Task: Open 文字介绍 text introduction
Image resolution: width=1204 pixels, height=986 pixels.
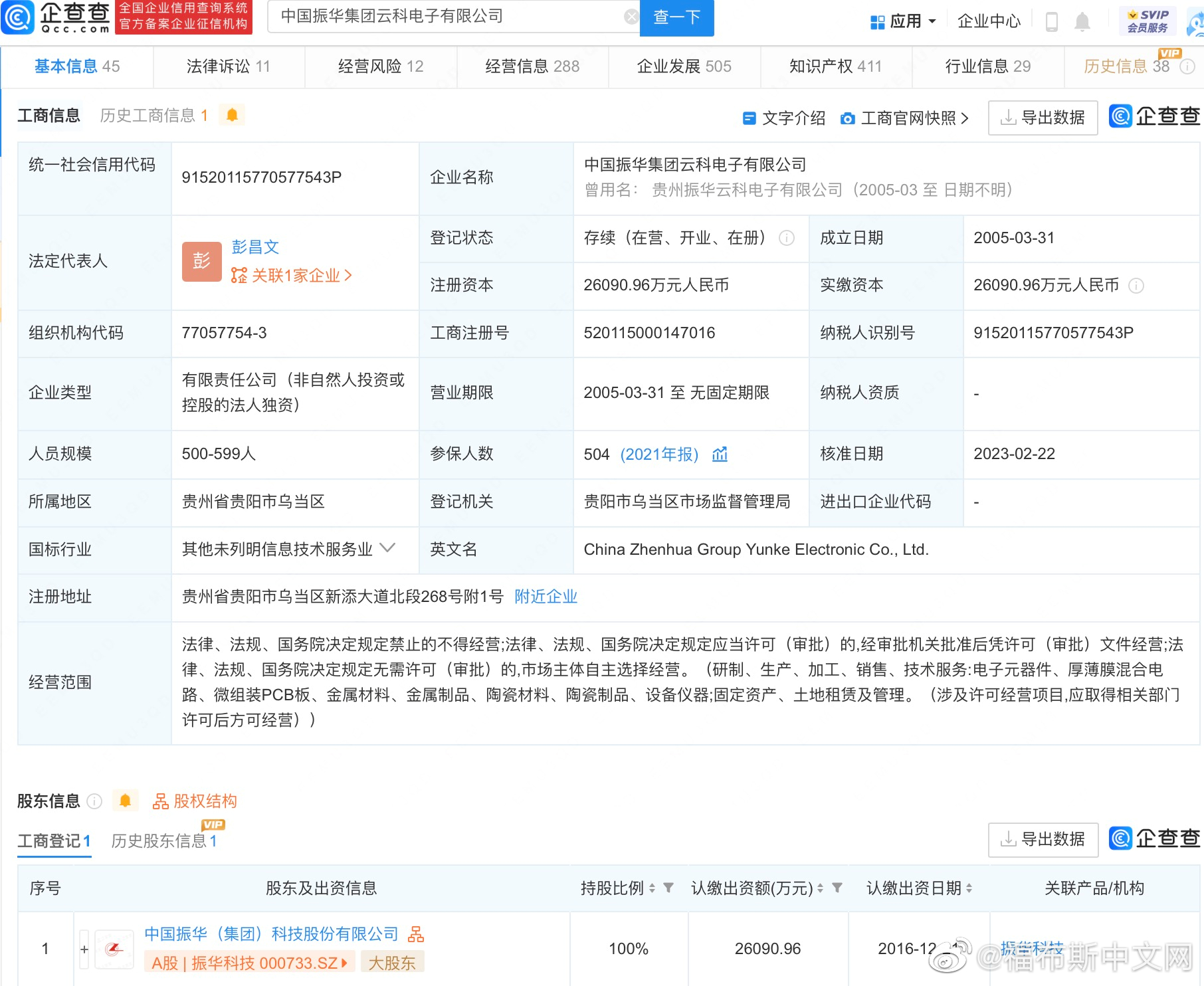Action: coord(784,118)
